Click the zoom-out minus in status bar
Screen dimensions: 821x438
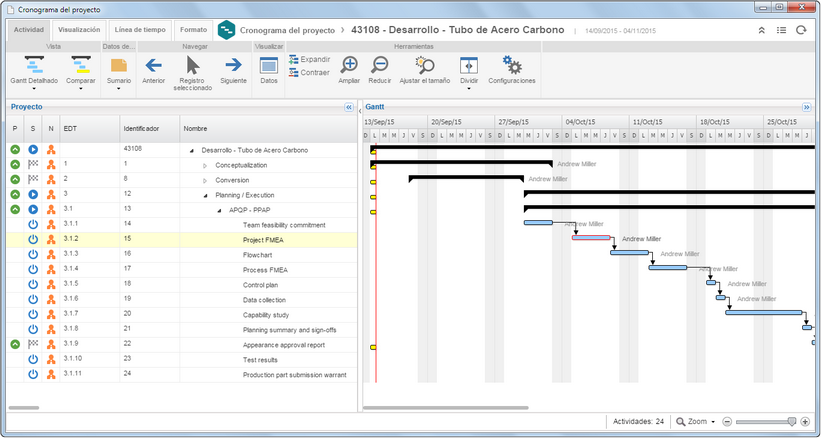727,422
